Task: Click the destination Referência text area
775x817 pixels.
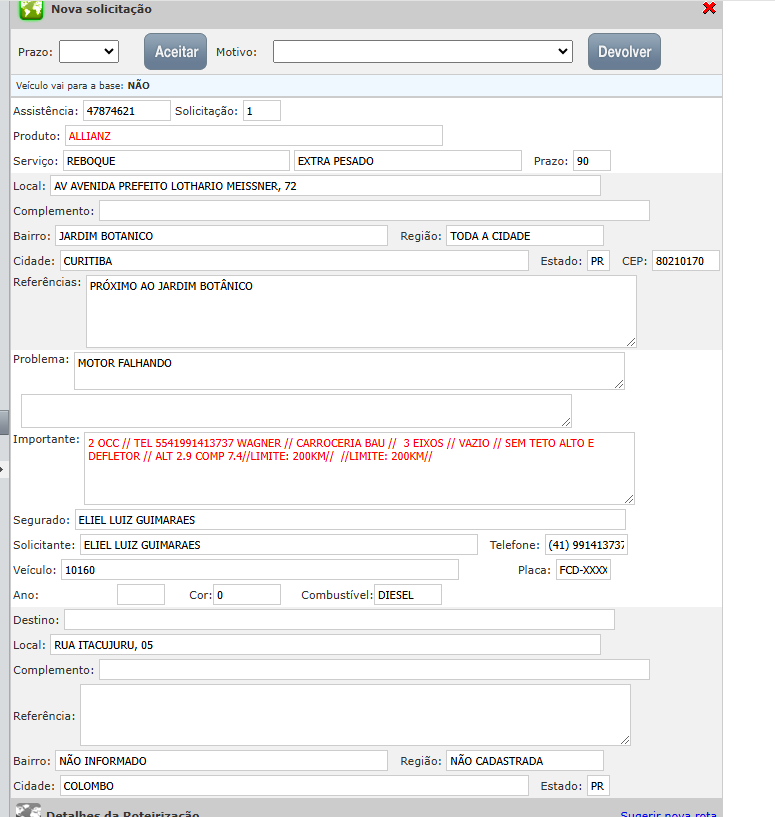Action: click(355, 715)
